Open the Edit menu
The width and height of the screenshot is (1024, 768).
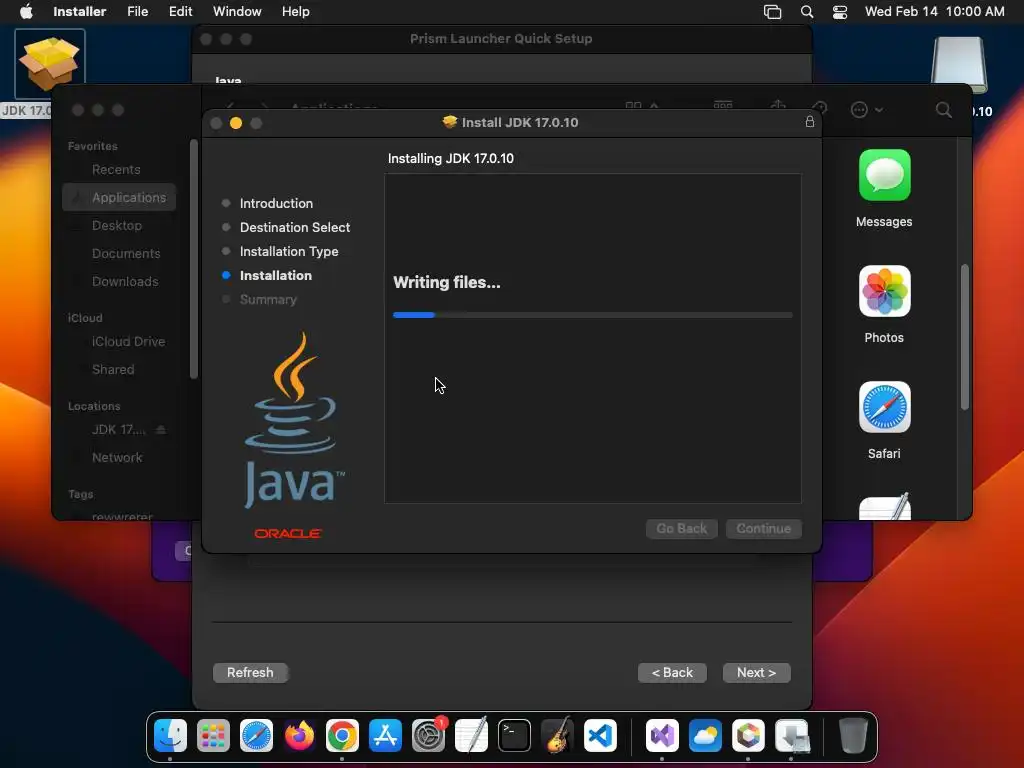click(x=180, y=12)
